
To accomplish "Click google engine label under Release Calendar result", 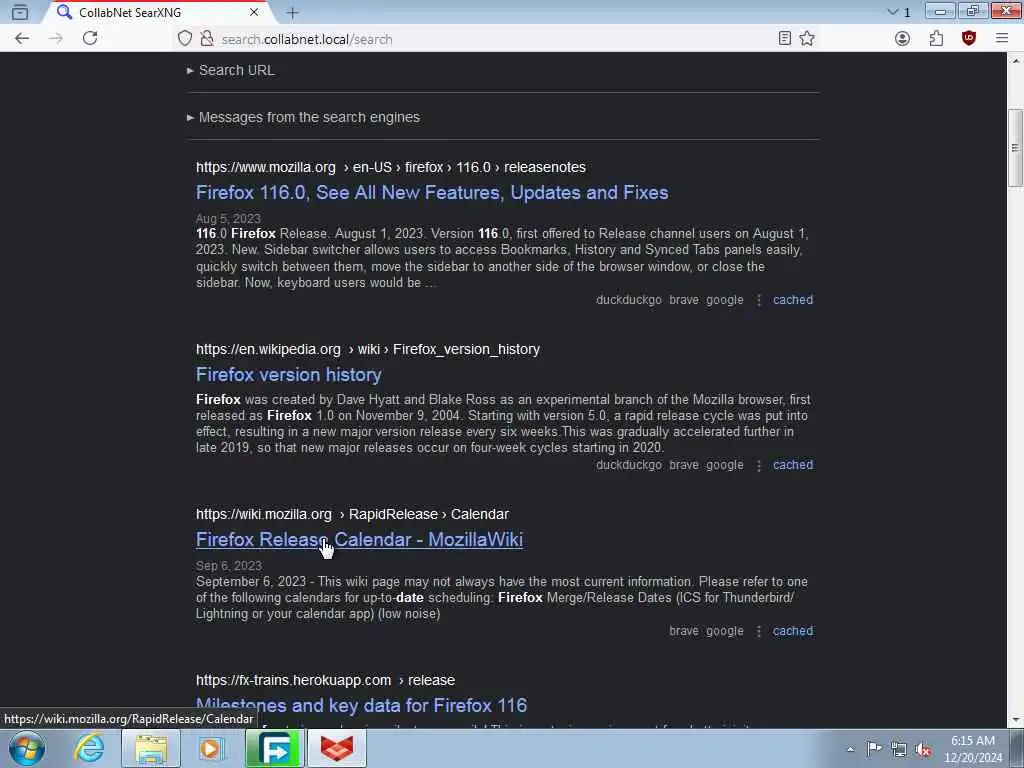I will pos(725,631).
